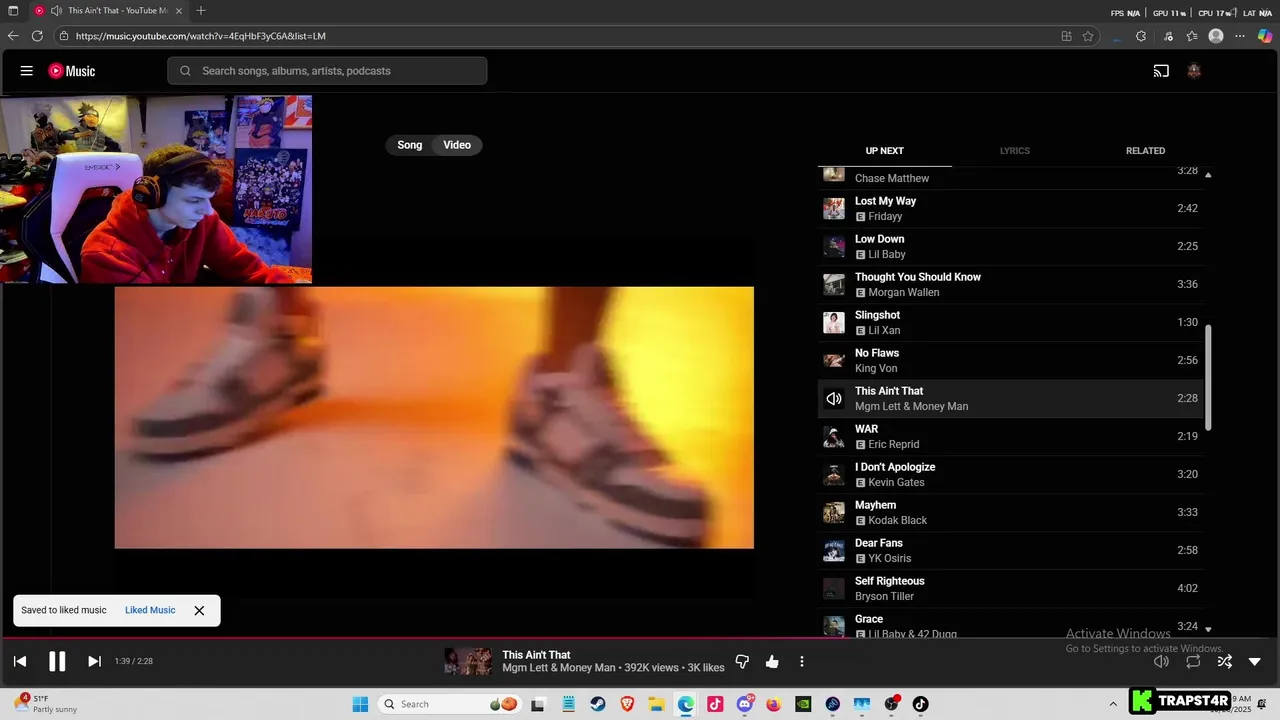Open Bryson Tiller artist link
The height and width of the screenshot is (720, 1280).
[884, 596]
